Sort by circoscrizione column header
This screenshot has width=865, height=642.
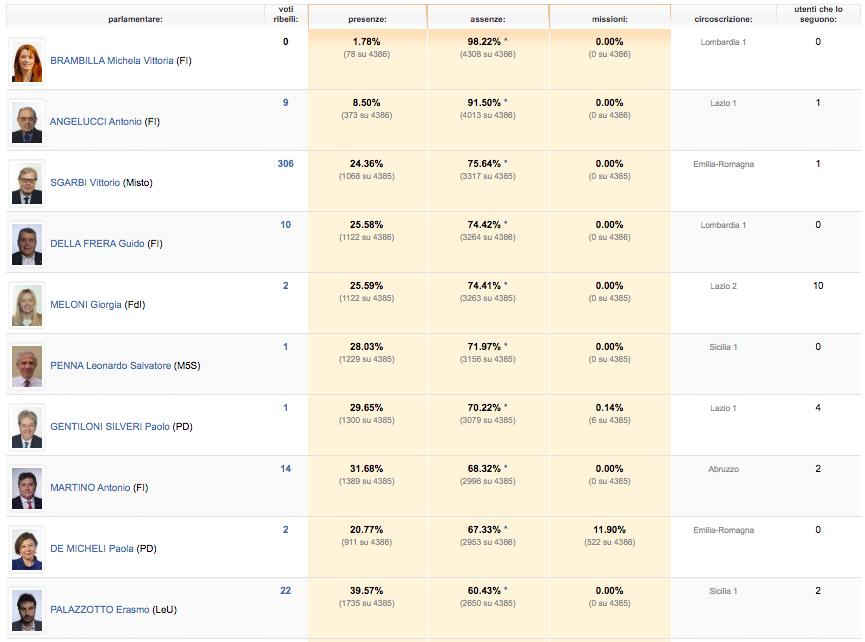pyautogui.click(x=723, y=19)
